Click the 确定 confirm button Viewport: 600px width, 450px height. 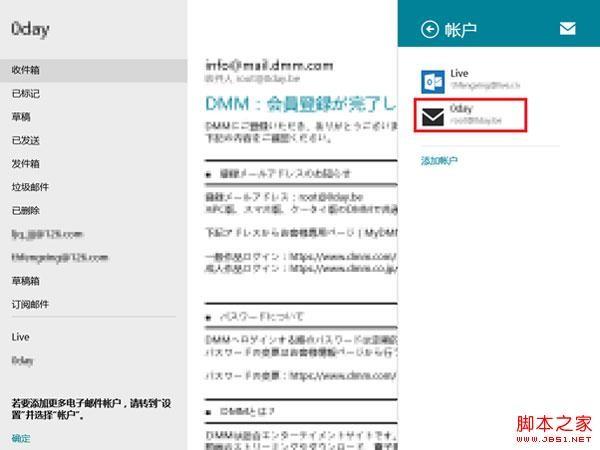coord(21,438)
